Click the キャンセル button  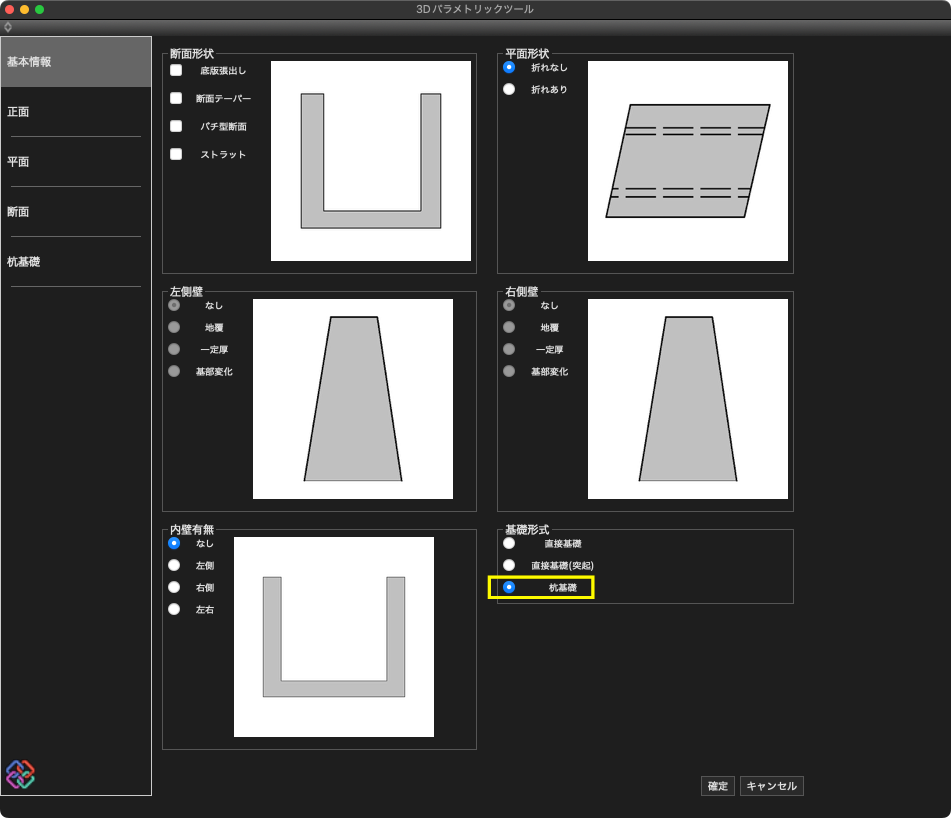coord(771,786)
